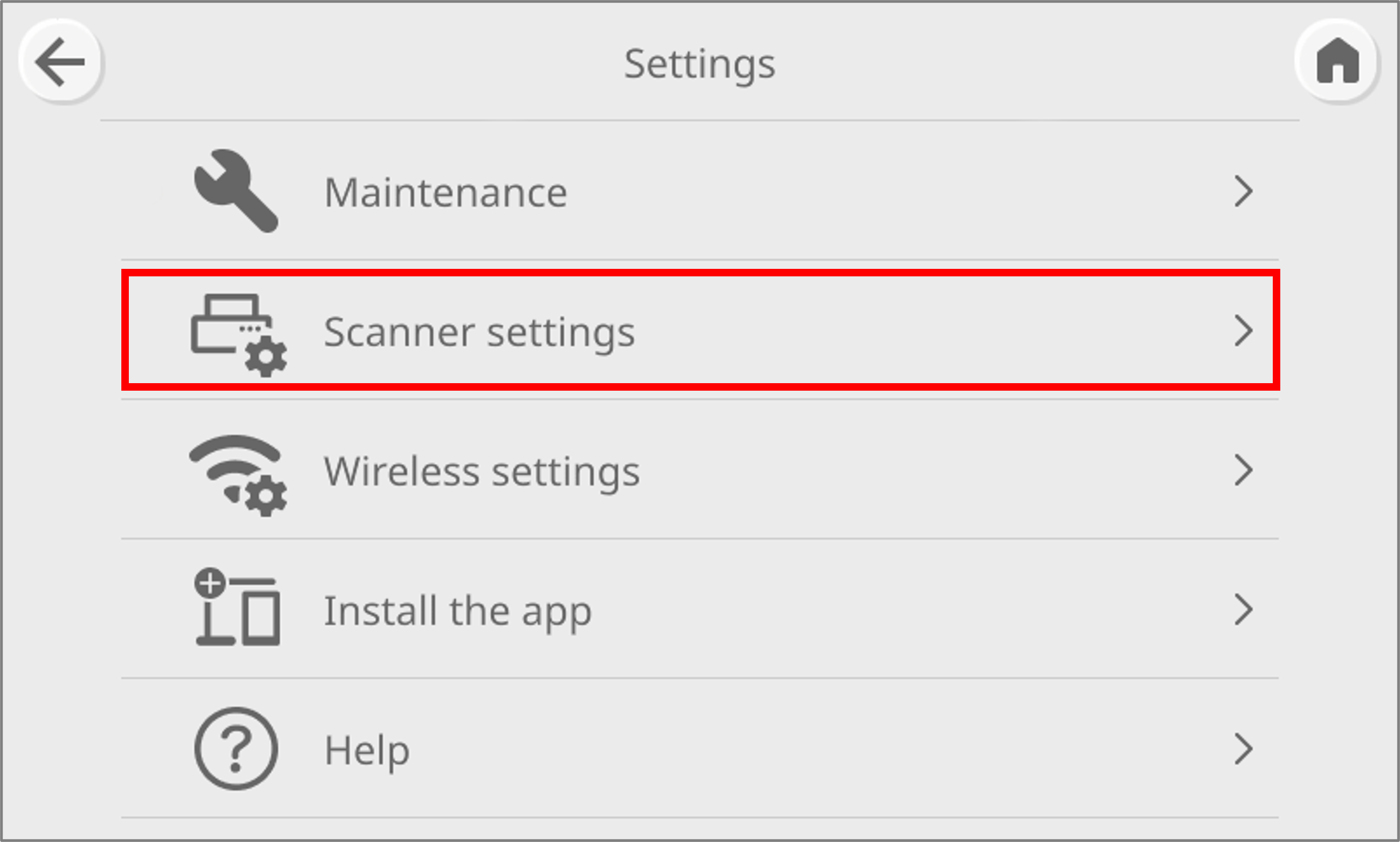Return to the home screen
Viewport: 1400px width, 842px height.
point(1337,62)
